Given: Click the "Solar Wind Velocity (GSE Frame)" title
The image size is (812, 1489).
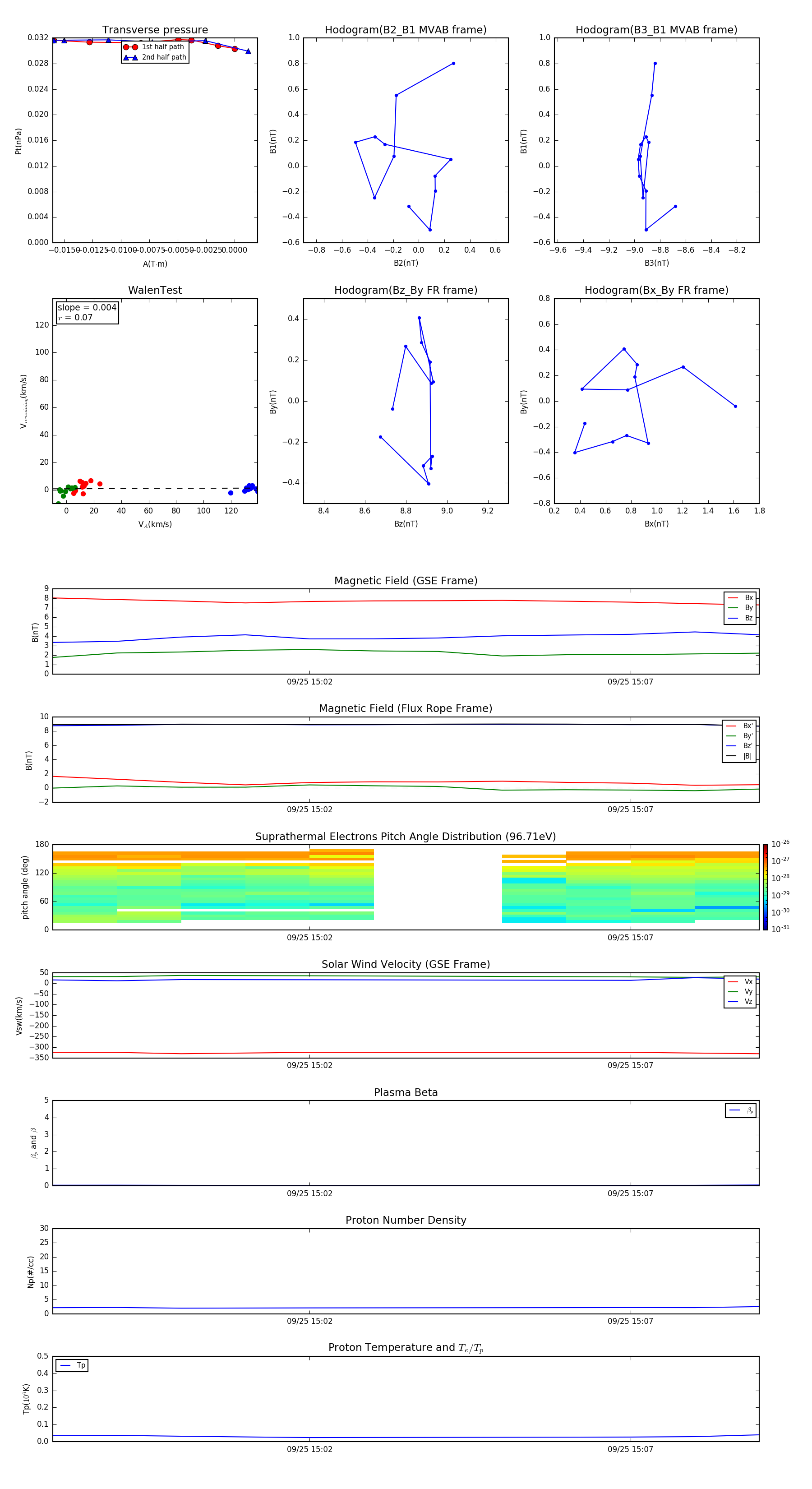Looking at the screenshot, I should (x=406, y=965).
